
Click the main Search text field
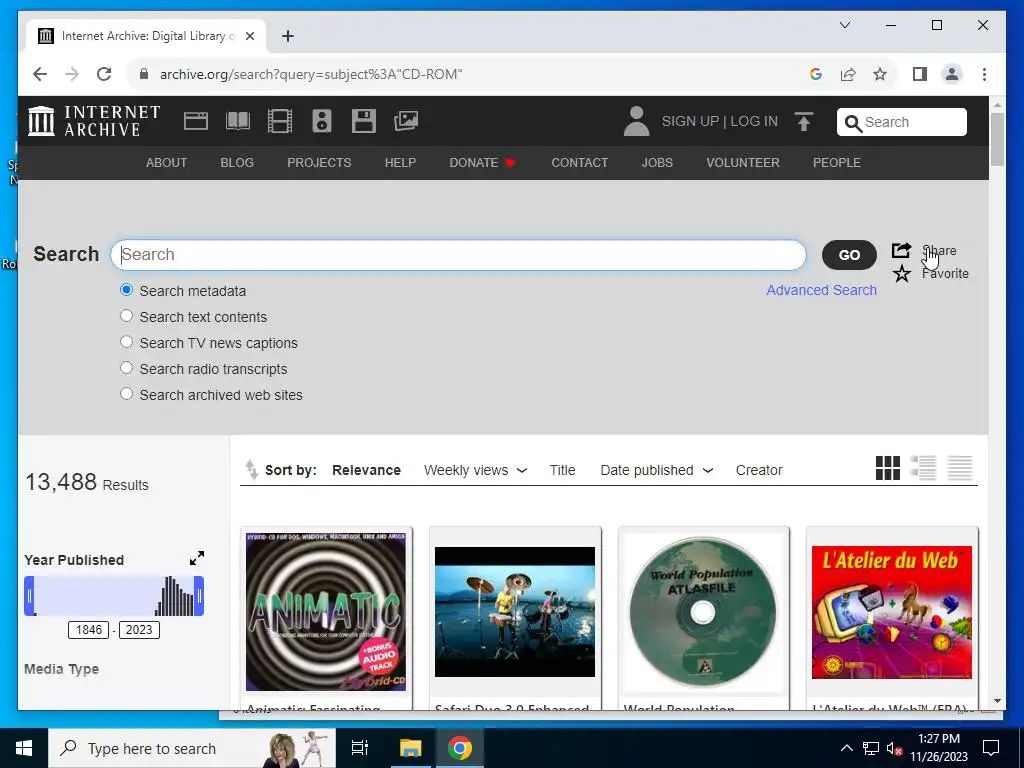click(x=458, y=255)
